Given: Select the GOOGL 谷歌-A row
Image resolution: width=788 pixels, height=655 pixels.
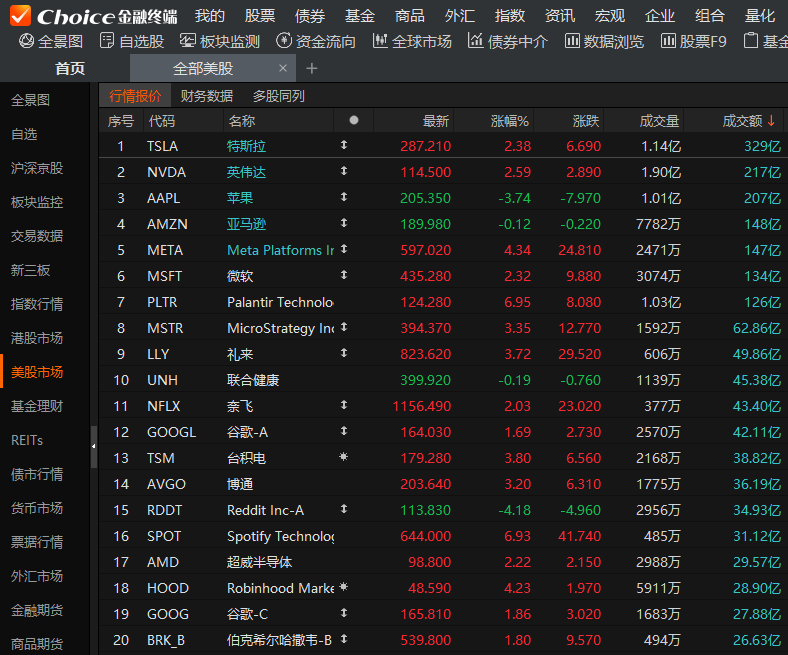Looking at the screenshot, I should coord(443,432).
